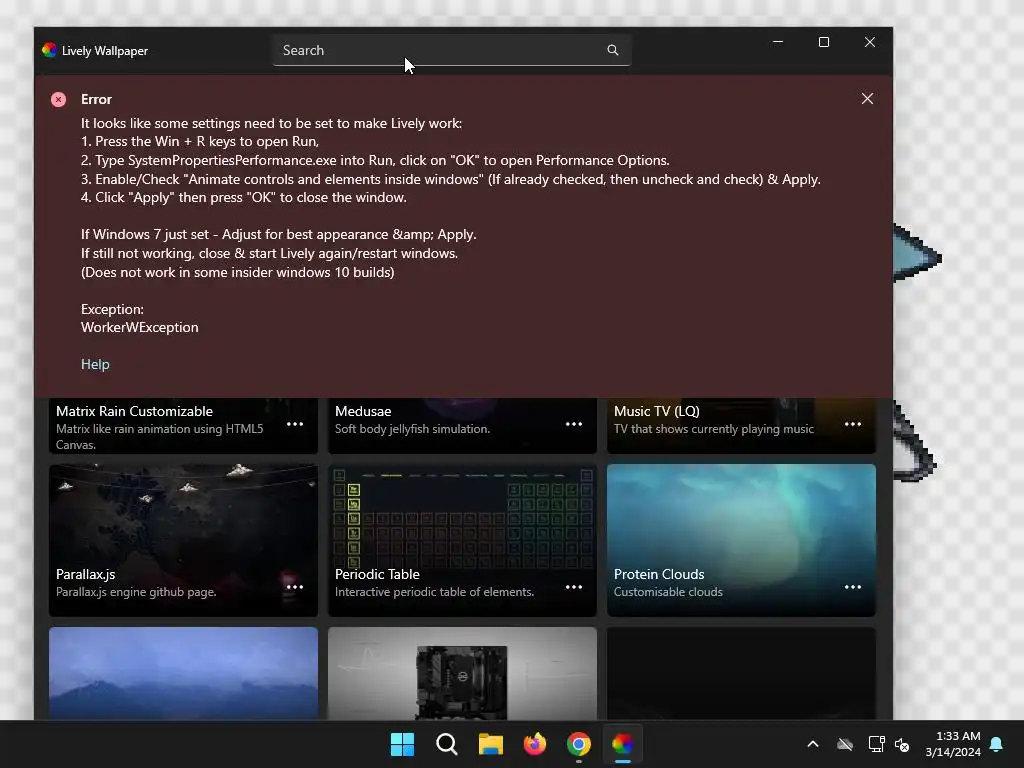Image resolution: width=1024 pixels, height=768 pixels.
Task: Click 'Parallax.js engine github page.' description
Action: click(136, 592)
